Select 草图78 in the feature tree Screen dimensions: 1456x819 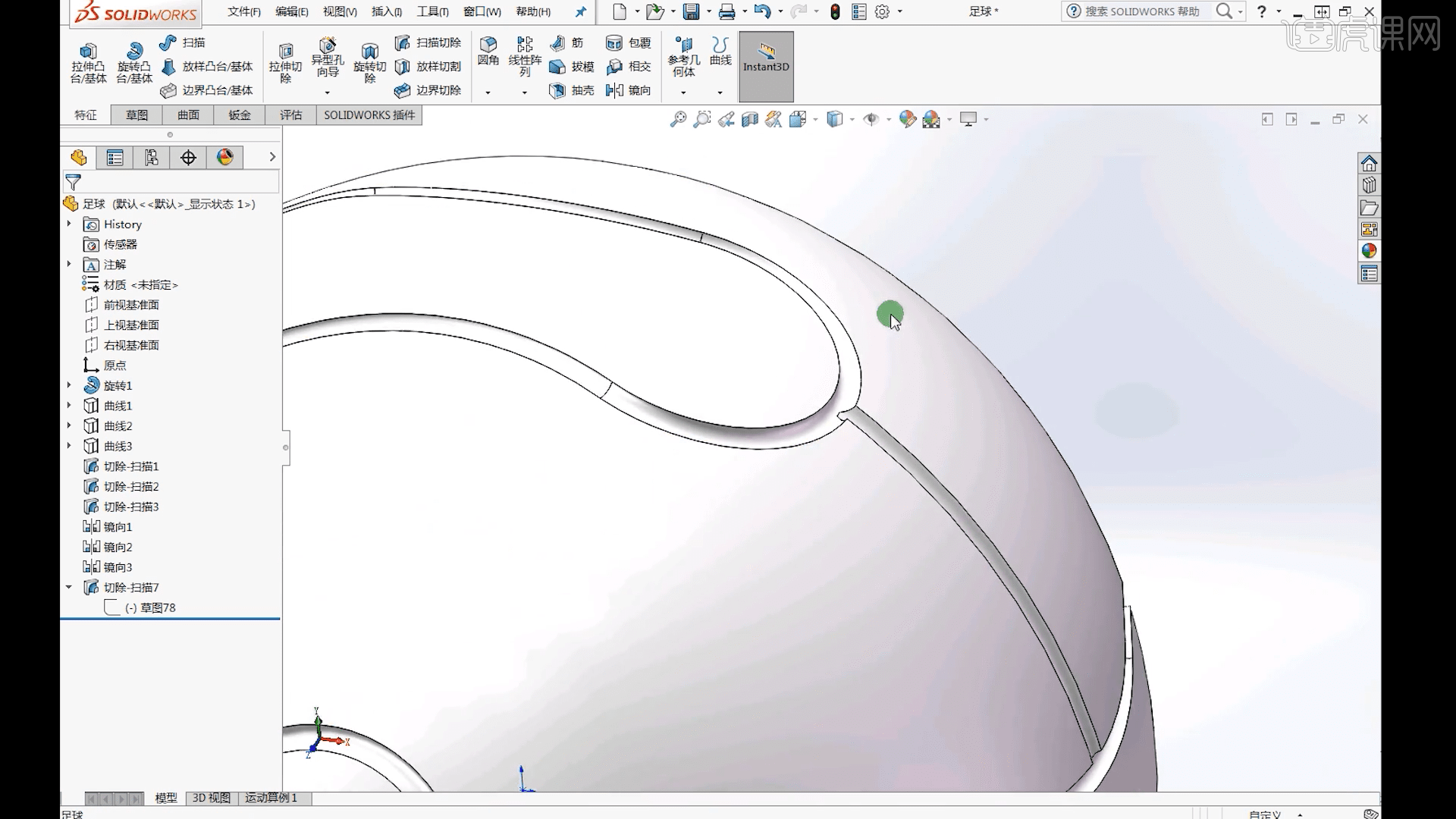pyautogui.click(x=150, y=607)
